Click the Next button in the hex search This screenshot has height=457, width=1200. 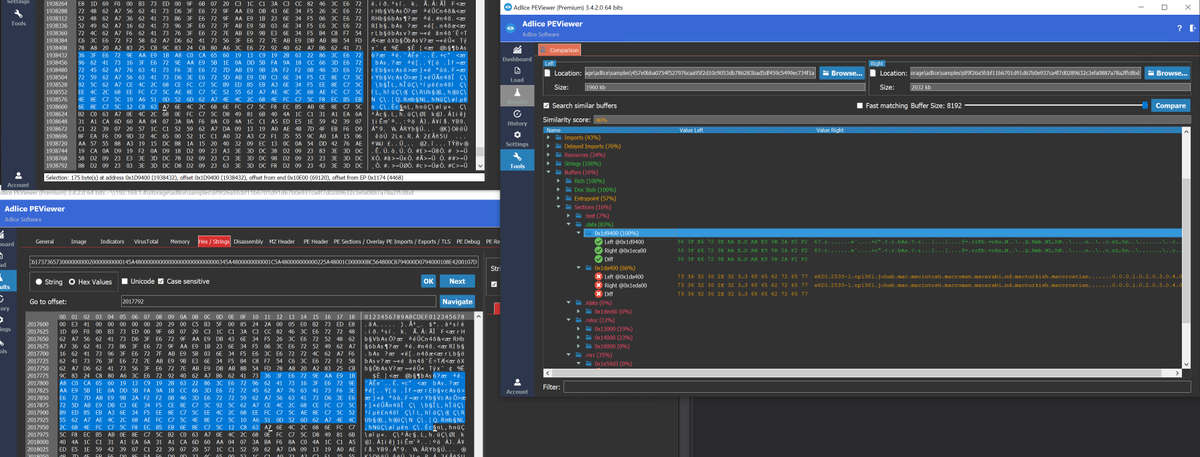pos(458,282)
